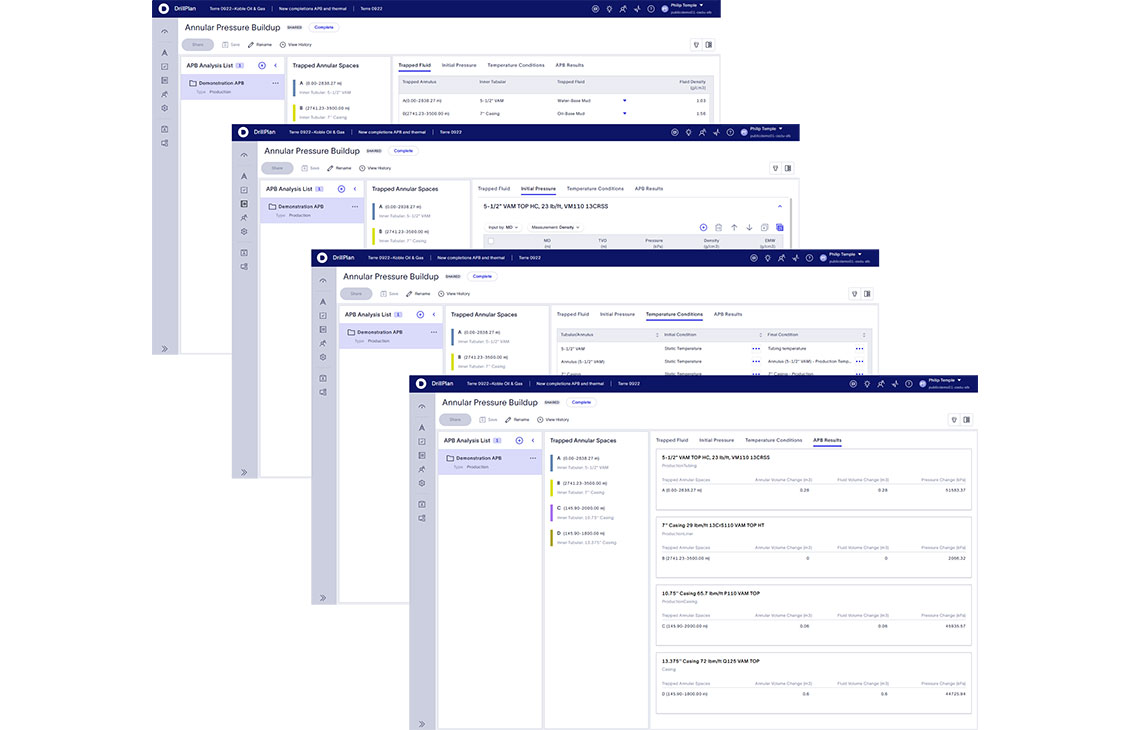
Task: Click the double-arrow expand sidebar icon in the APB Results window
Action: [x=422, y=724]
